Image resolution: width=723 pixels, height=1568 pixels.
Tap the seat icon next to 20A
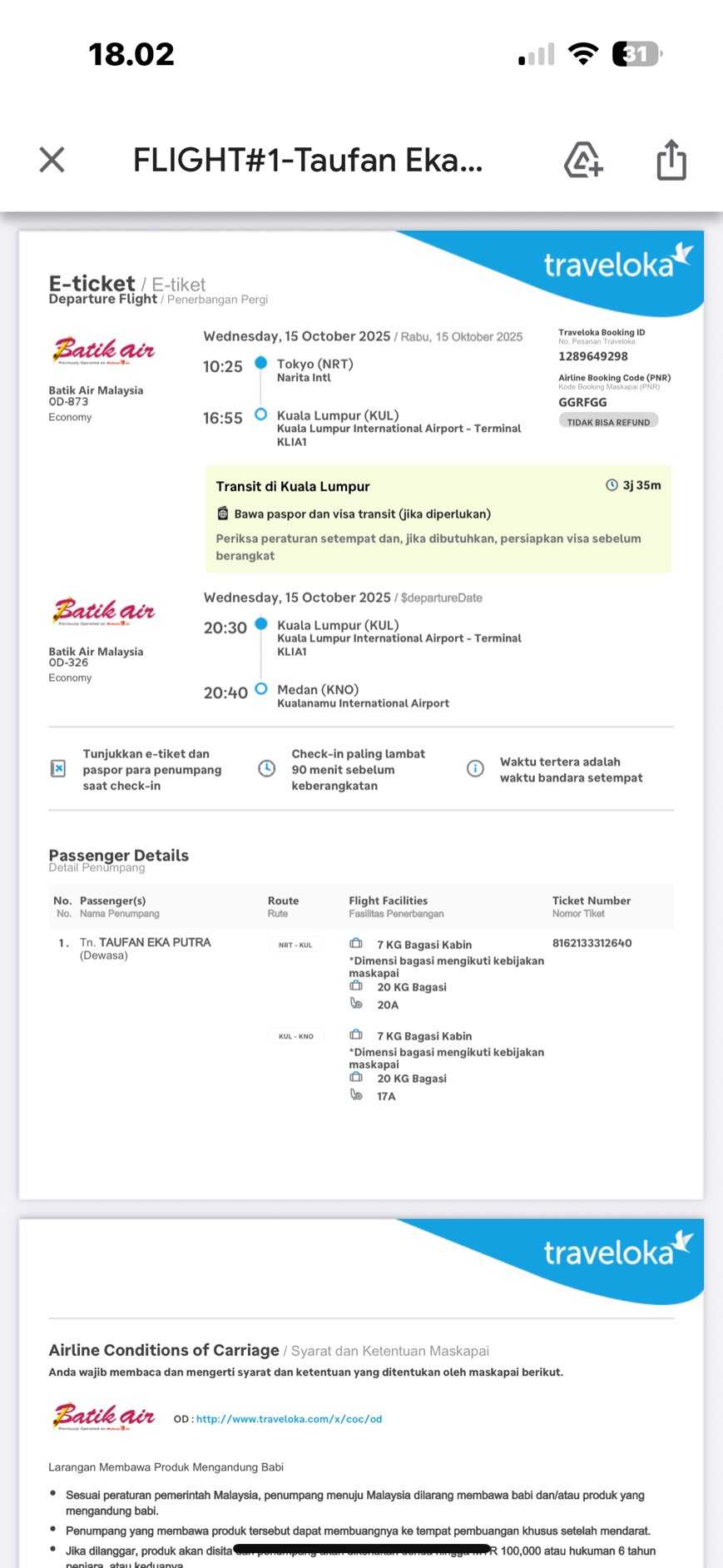356,1004
